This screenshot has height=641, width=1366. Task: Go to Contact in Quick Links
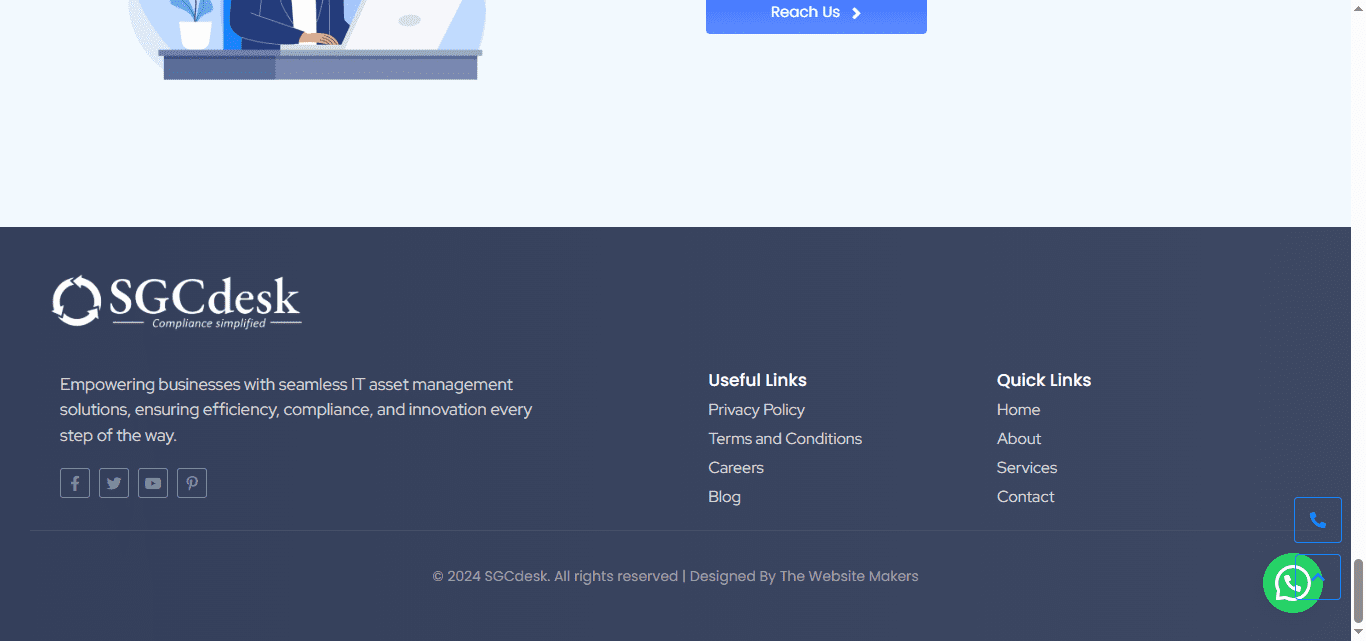(x=1025, y=497)
